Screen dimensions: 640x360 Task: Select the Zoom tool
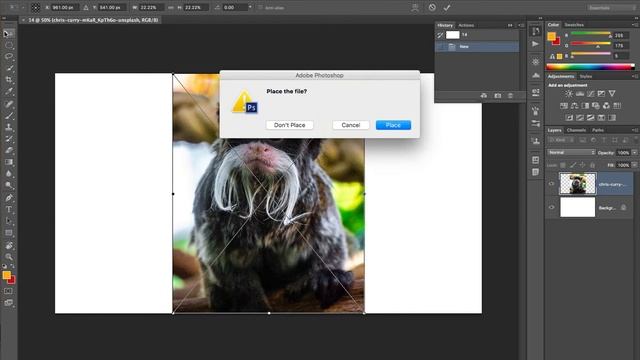(x=9, y=257)
